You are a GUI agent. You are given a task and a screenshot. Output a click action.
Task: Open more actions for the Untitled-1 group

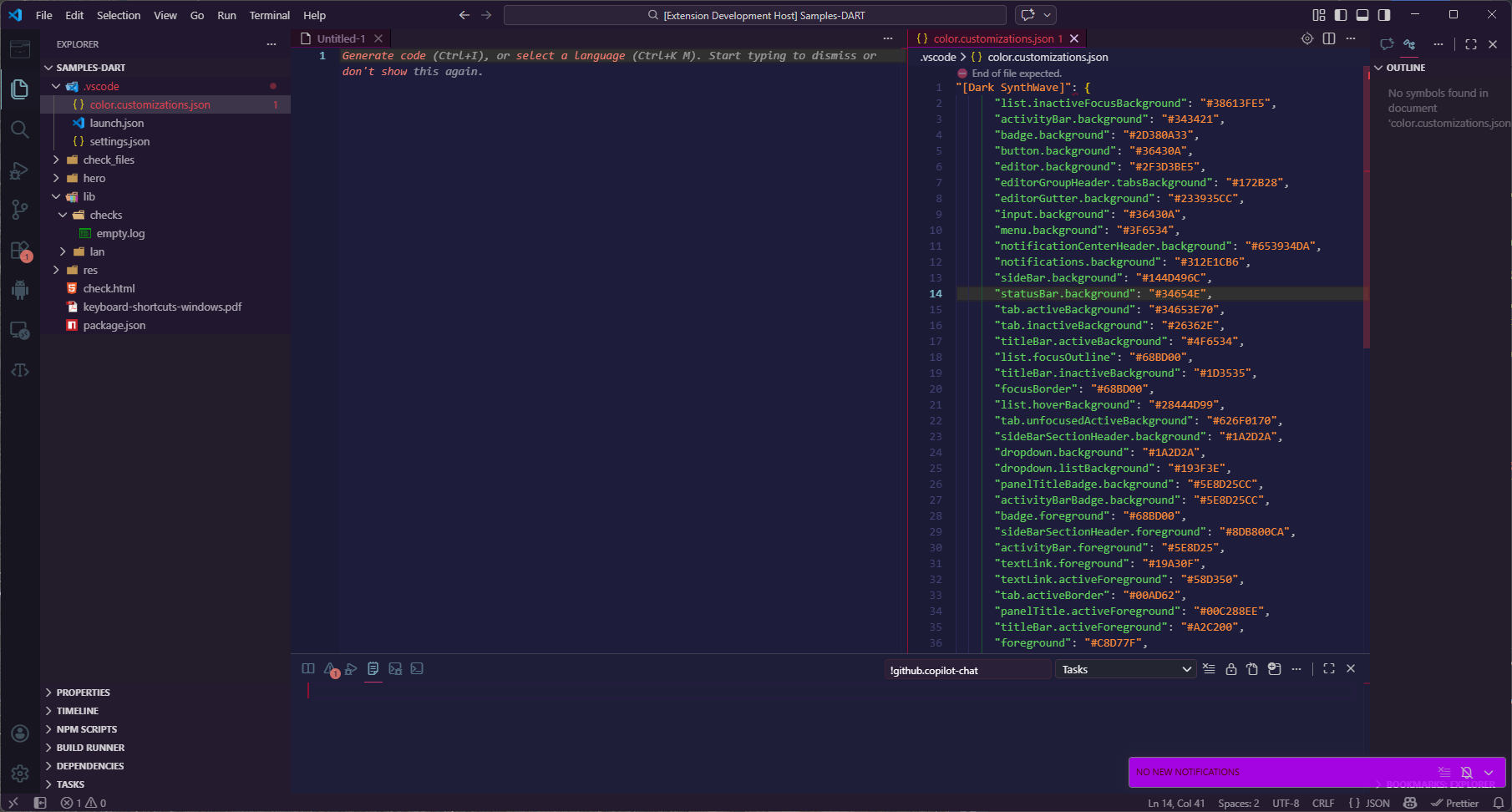click(888, 38)
